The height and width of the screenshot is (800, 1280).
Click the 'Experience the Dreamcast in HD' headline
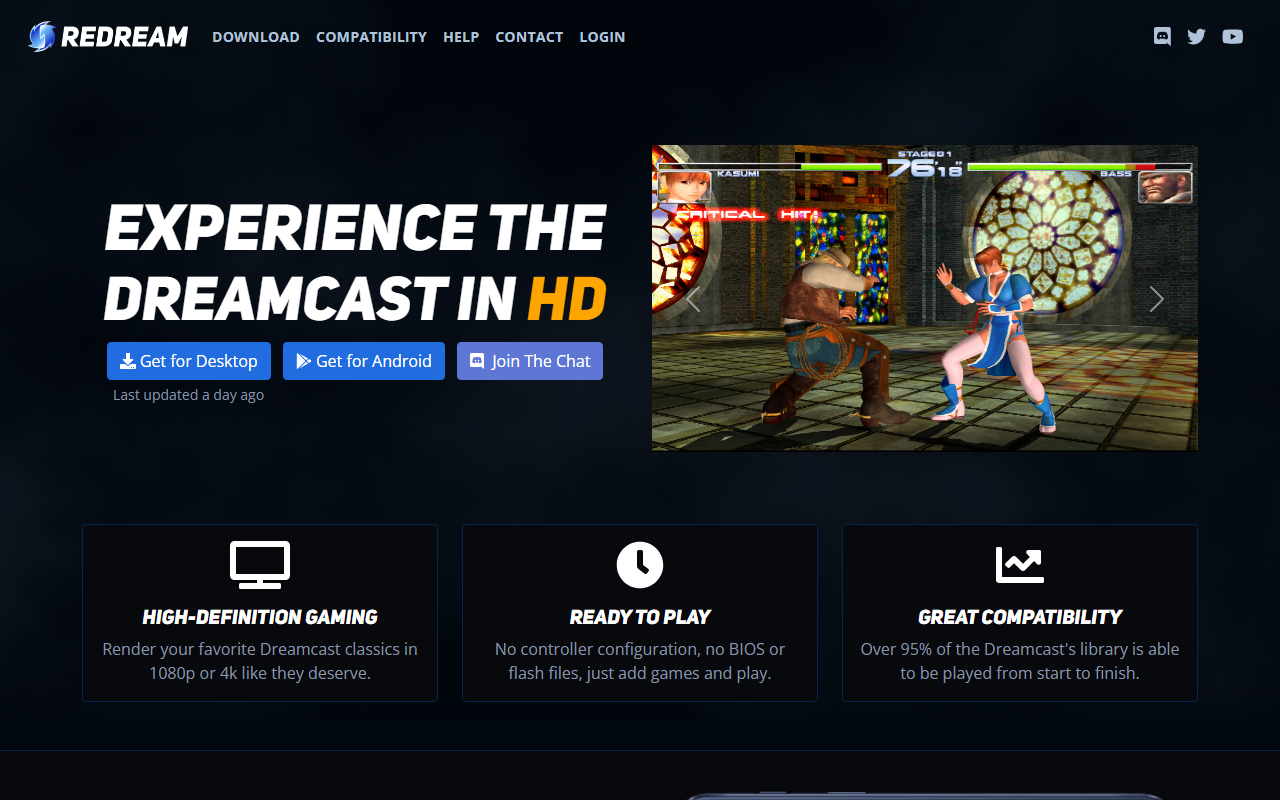tap(355, 263)
